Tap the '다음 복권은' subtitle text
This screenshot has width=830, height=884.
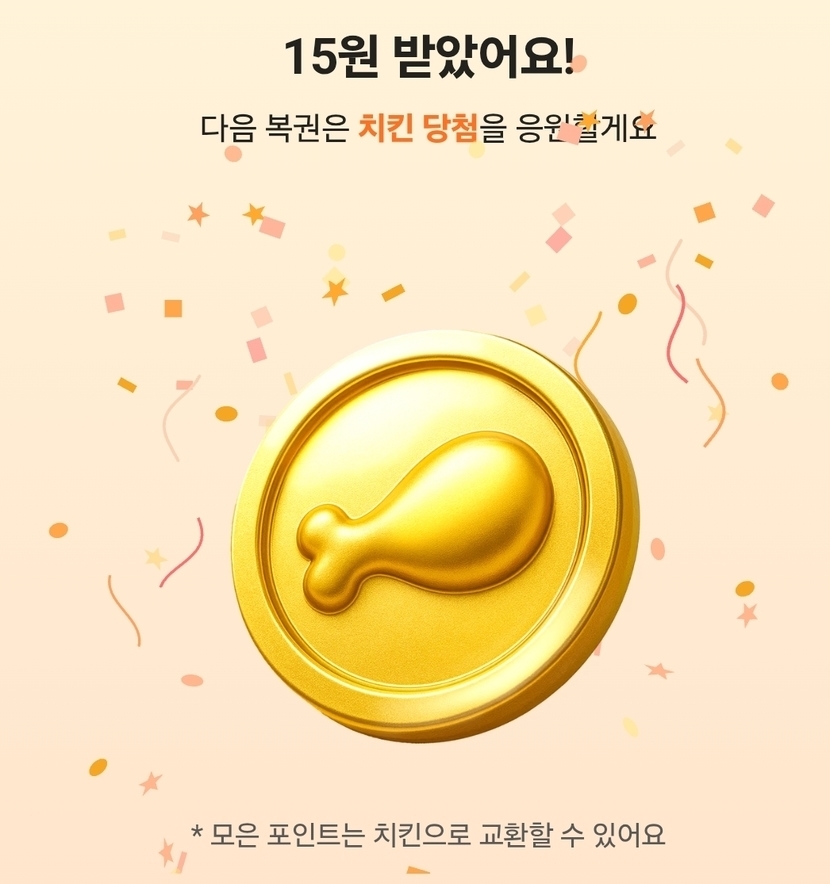(x=274, y=128)
